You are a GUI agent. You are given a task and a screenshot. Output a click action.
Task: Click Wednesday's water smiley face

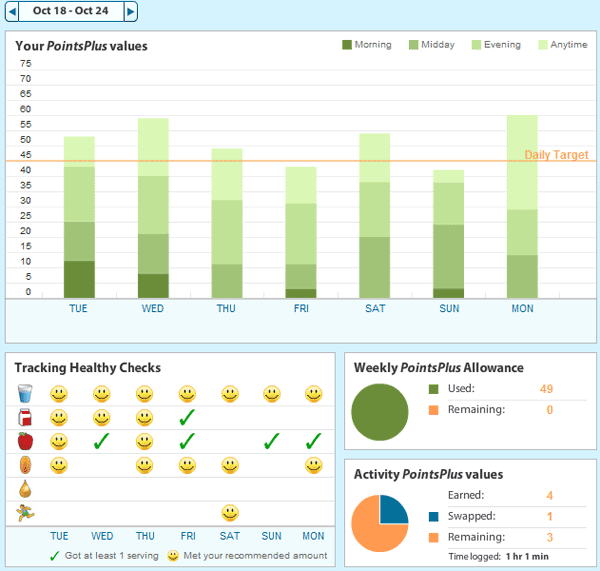click(x=102, y=394)
